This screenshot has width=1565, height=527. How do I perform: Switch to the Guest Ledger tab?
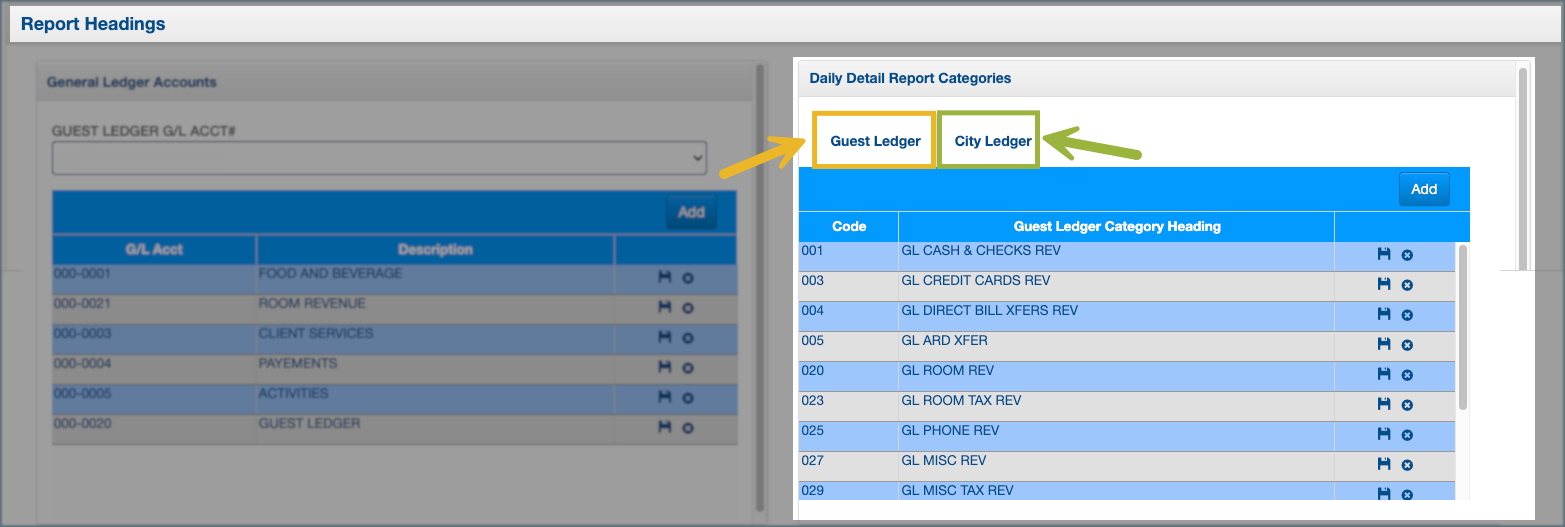pyautogui.click(x=875, y=141)
